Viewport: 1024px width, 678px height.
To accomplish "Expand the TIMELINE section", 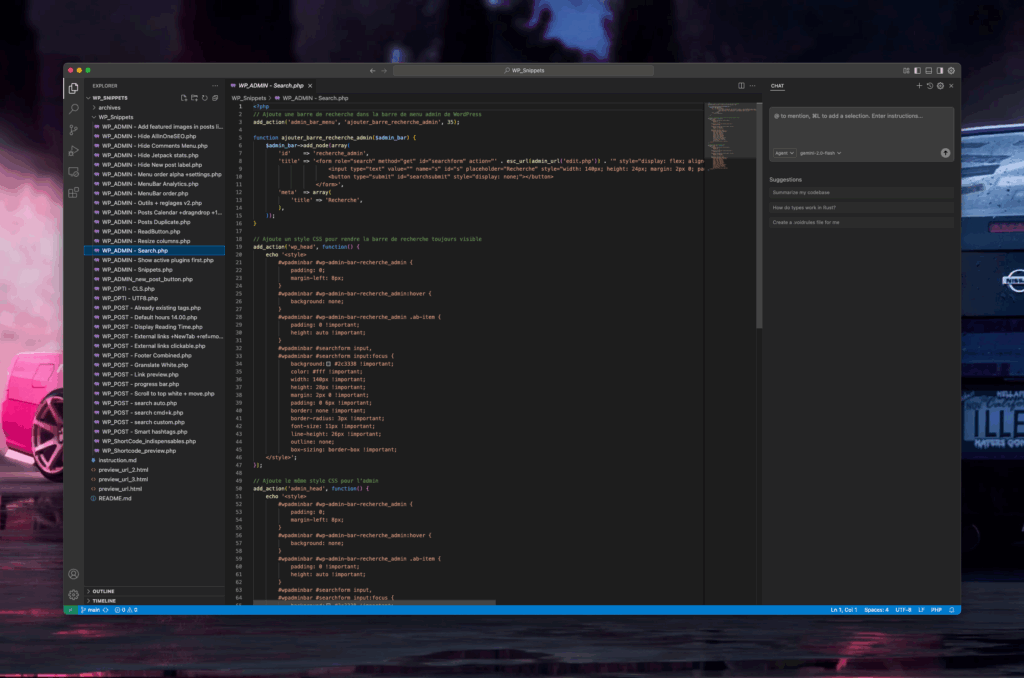I will (154, 601).
